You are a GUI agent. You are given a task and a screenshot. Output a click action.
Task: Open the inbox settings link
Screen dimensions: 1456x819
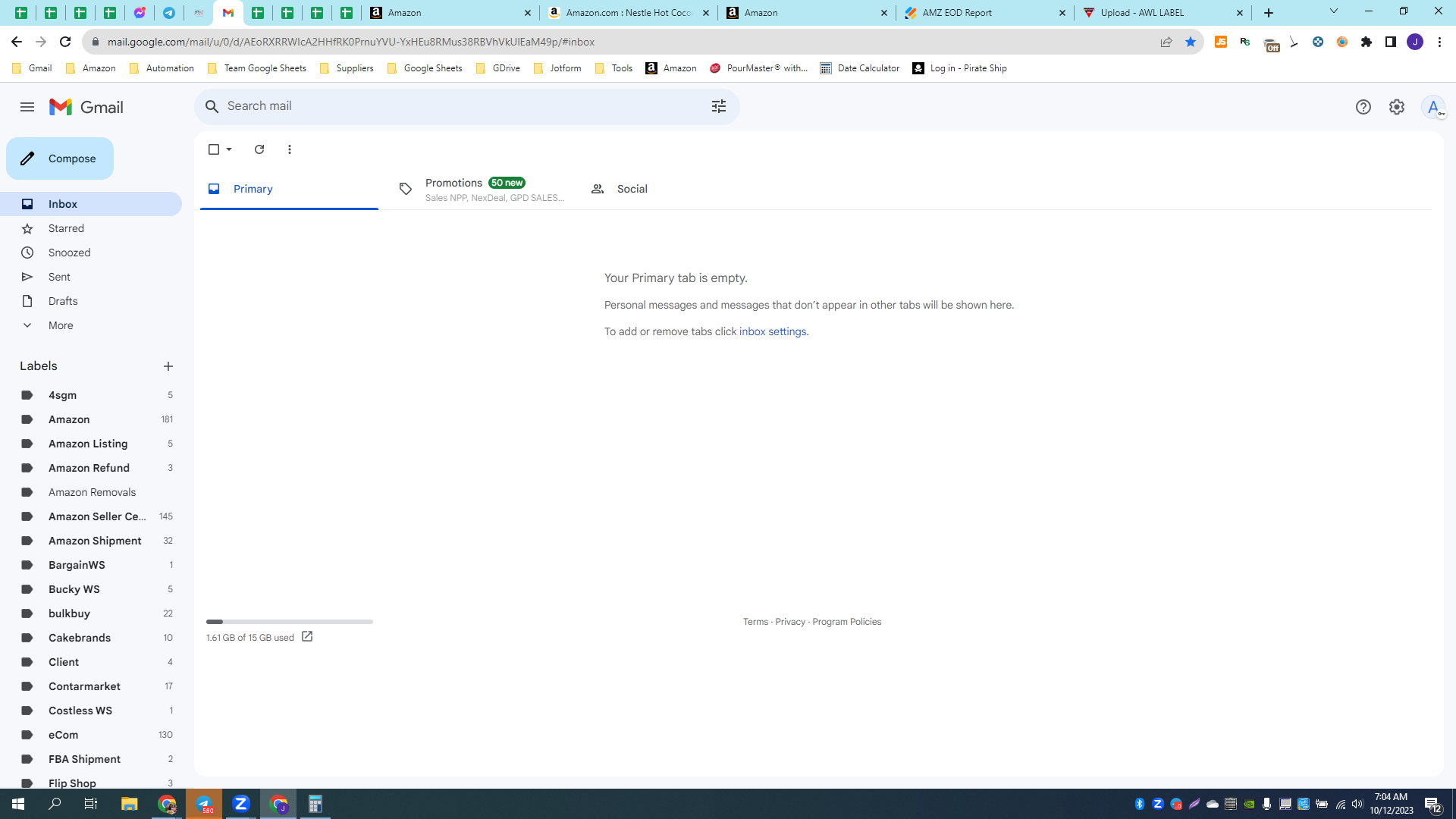[x=773, y=331]
